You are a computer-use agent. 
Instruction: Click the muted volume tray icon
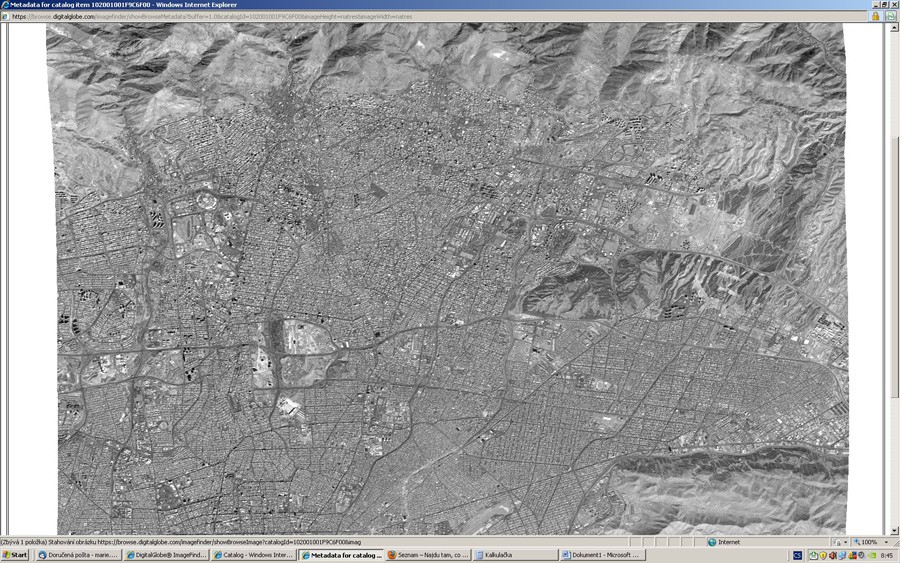(833, 556)
